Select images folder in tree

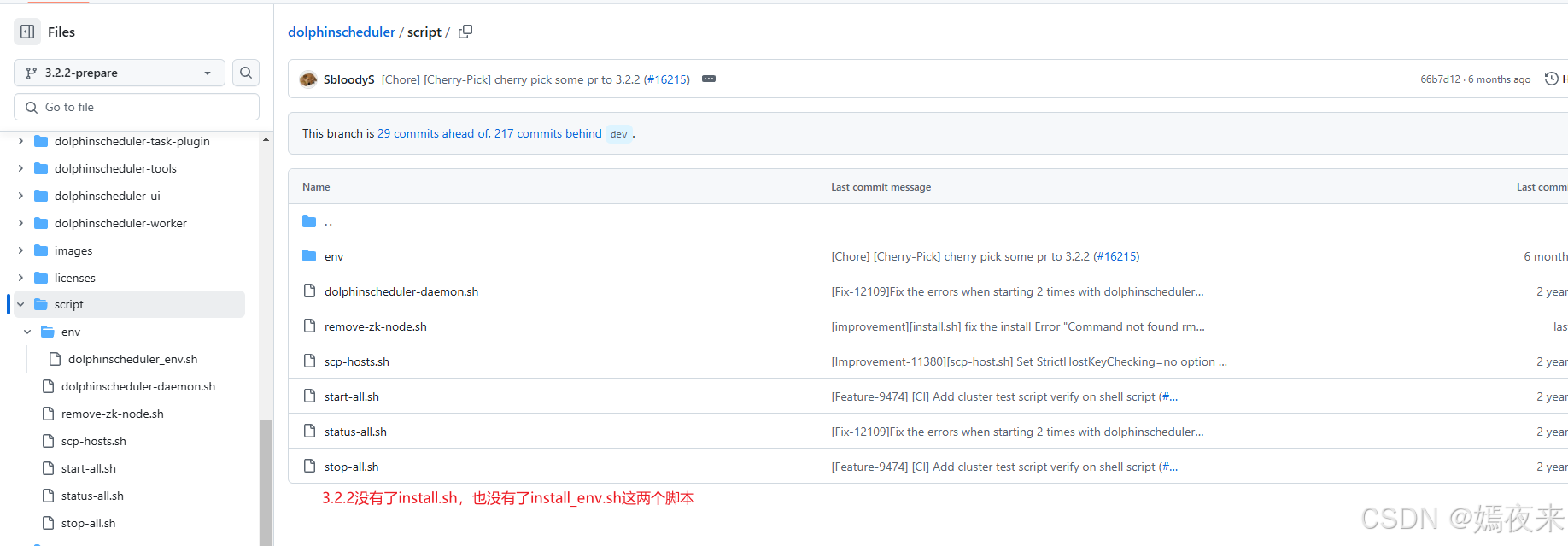click(x=73, y=250)
